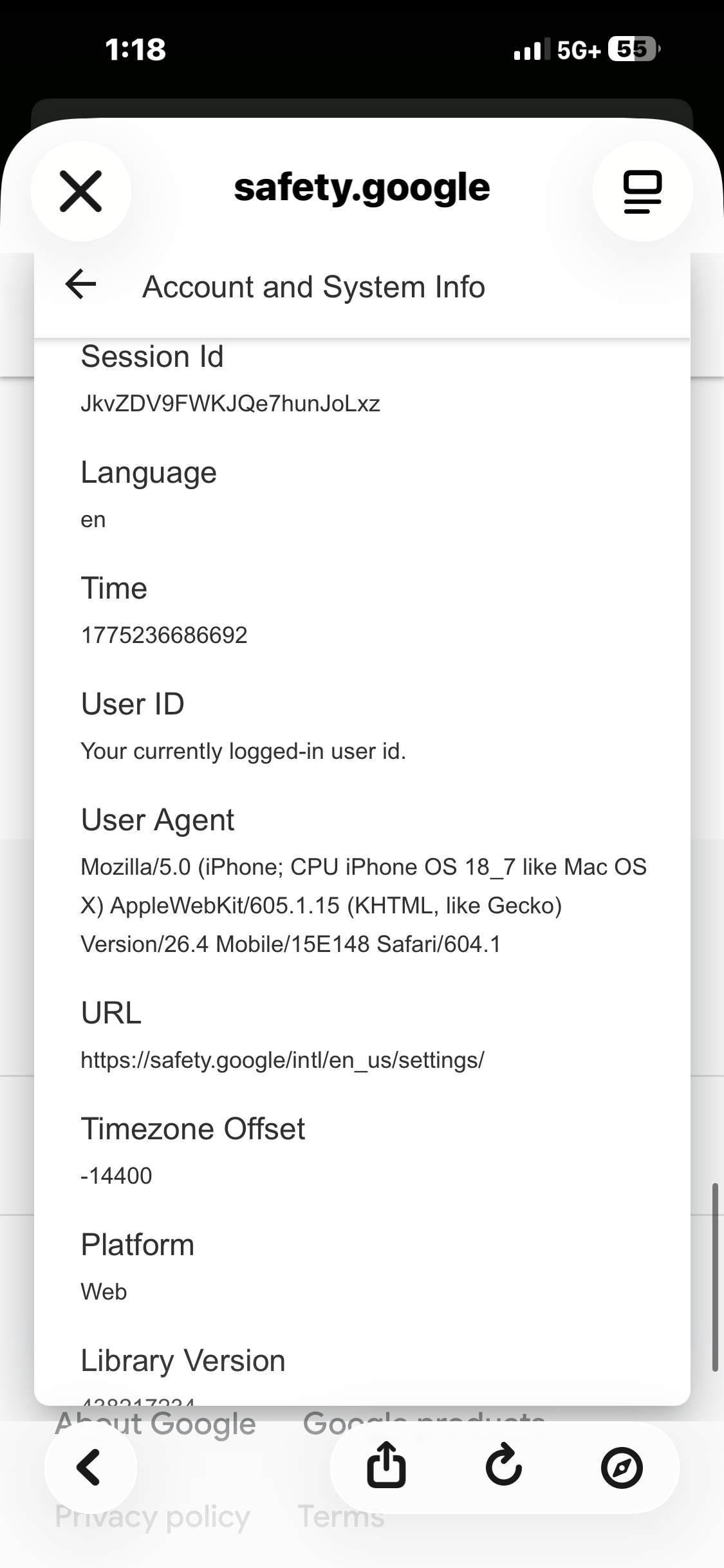Viewport: 724px width, 1568px height.
Task: Tap the Time value 1775236686692
Action: [164, 635]
